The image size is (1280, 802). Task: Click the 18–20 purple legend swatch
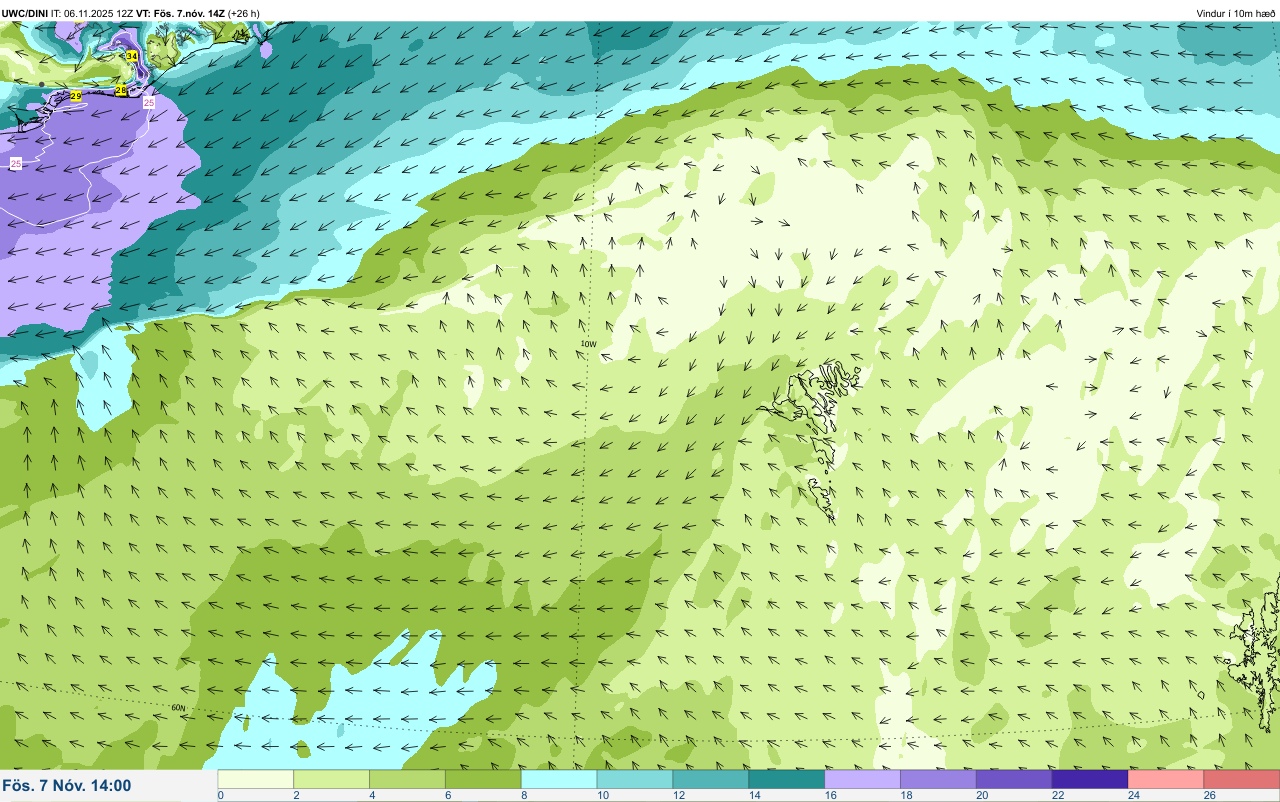(x=938, y=779)
